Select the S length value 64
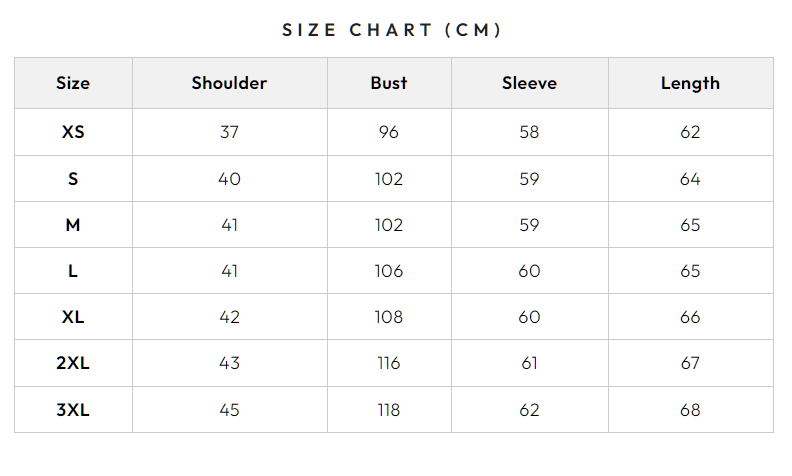Viewport: 792px width, 476px height. click(690, 179)
